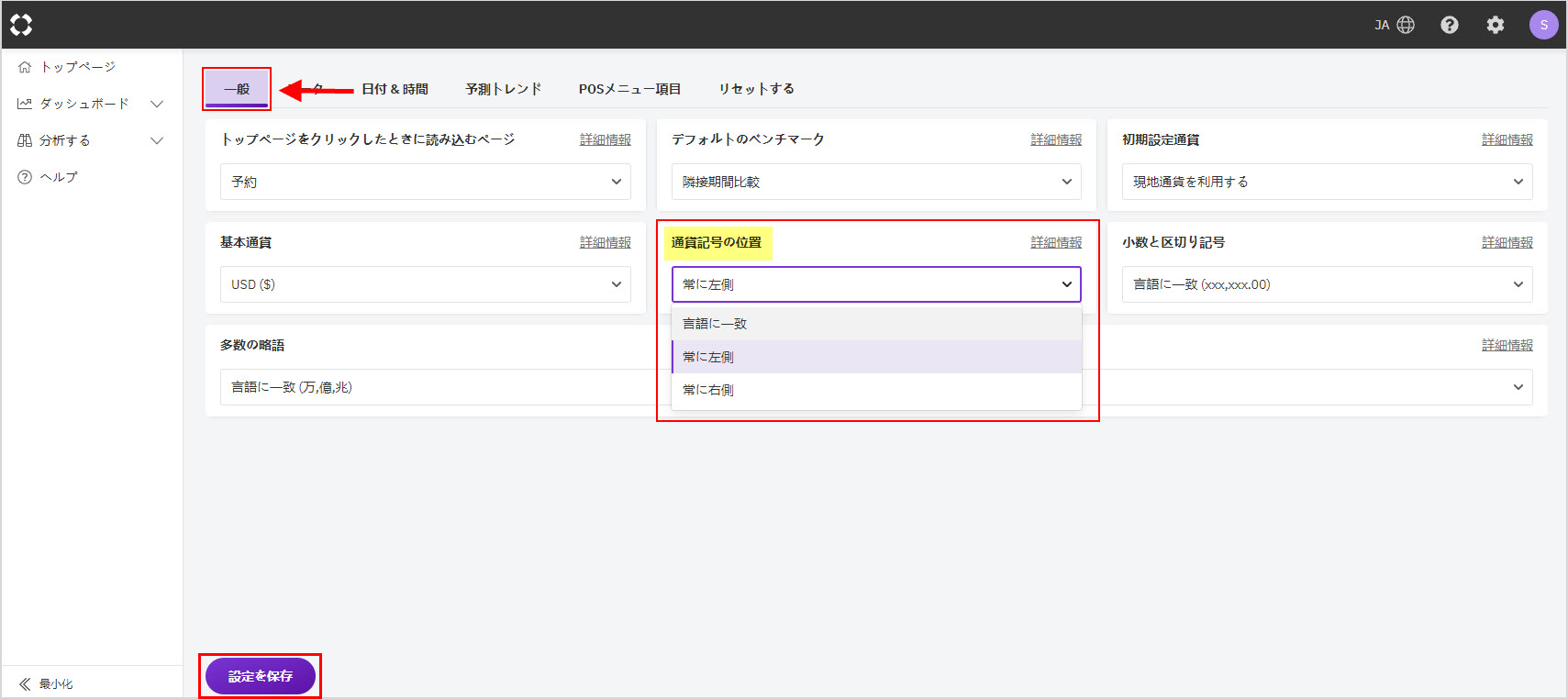Screen dimensions: 1568x699
Task: Click the 初期設定通貨 heading text
Action: [x=1161, y=139]
